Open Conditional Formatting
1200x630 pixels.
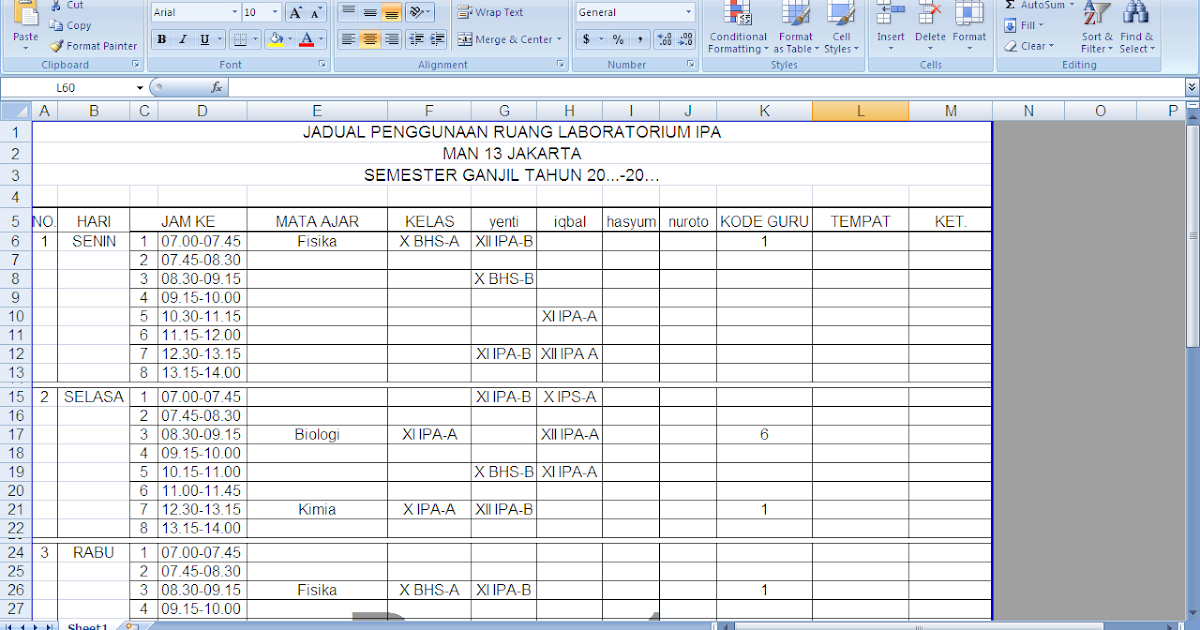click(737, 30)
